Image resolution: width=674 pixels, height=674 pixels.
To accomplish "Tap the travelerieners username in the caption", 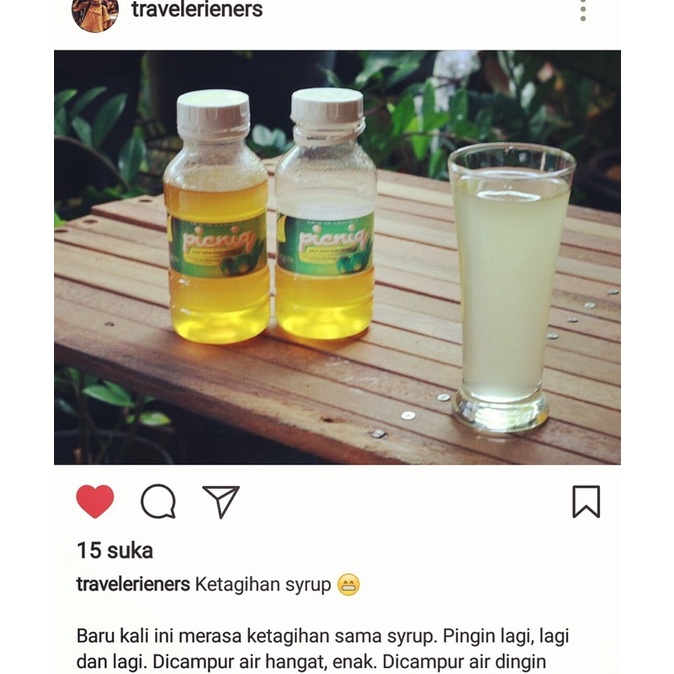I will 133,585.
